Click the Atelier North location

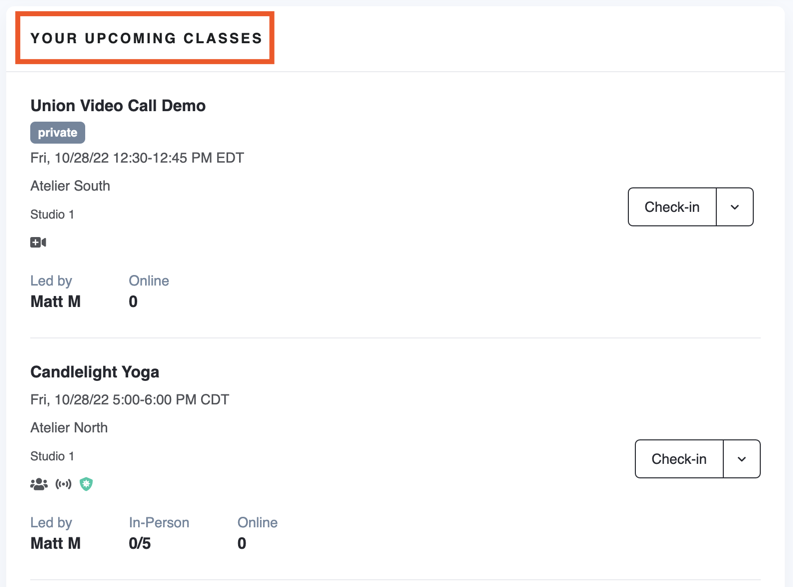pos(69,428)
